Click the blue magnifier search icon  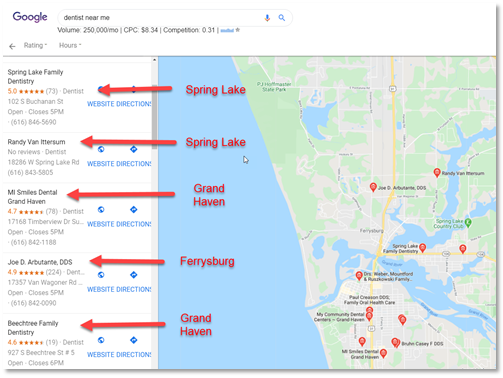282,18
